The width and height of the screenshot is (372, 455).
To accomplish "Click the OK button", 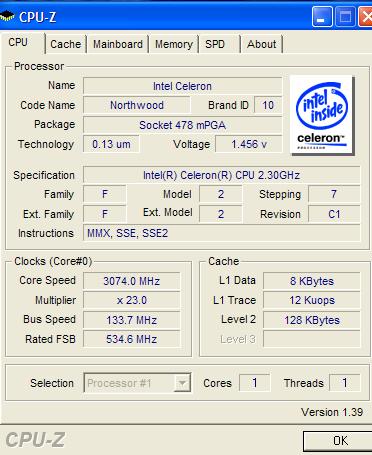I will [337, 441].
